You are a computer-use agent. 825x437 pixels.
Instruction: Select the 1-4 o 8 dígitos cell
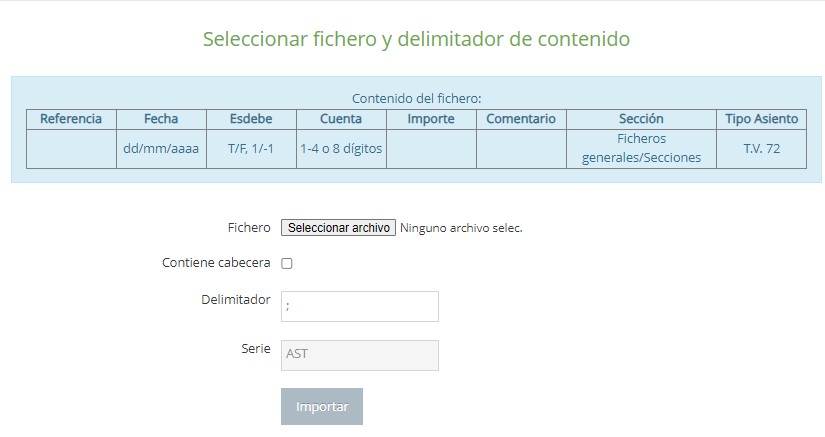coord(341,149)
